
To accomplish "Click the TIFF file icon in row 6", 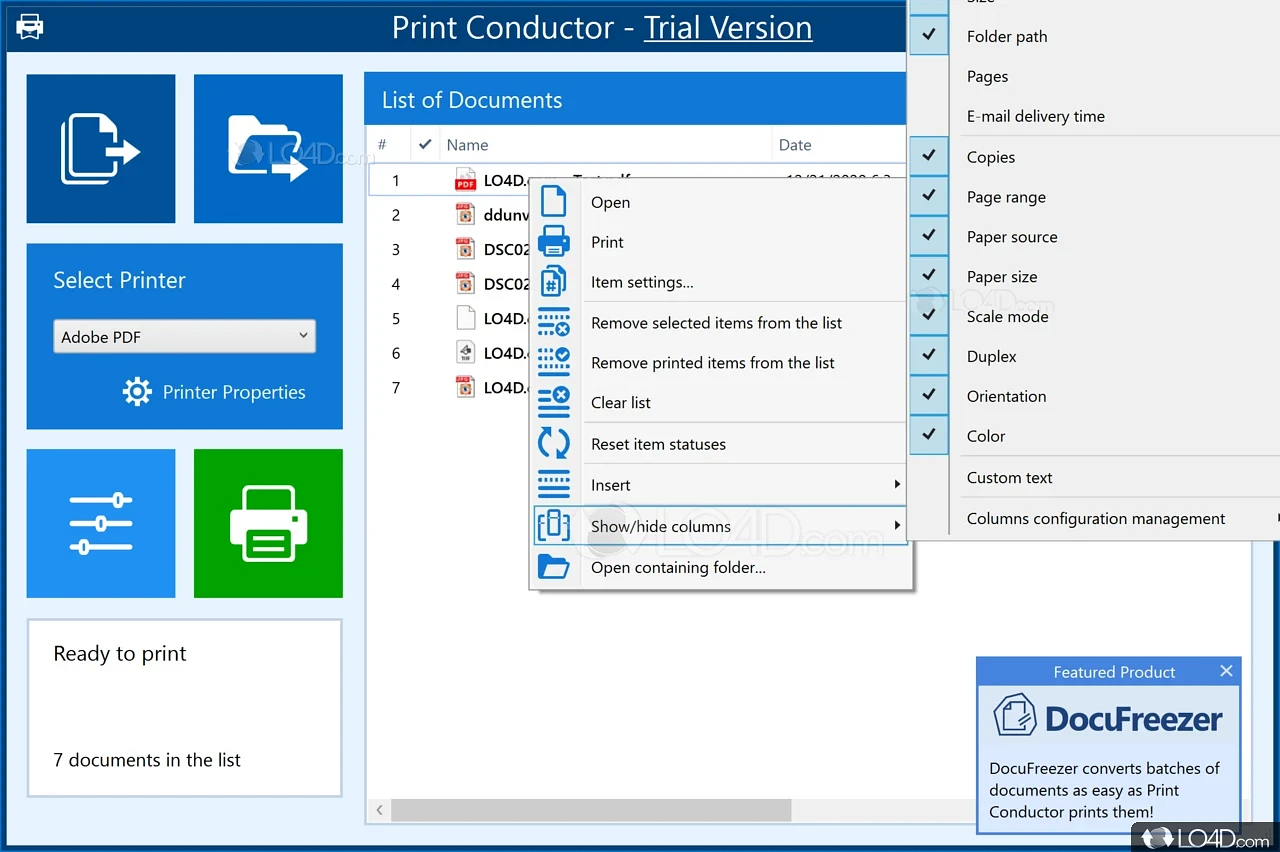I will (465, 352).
